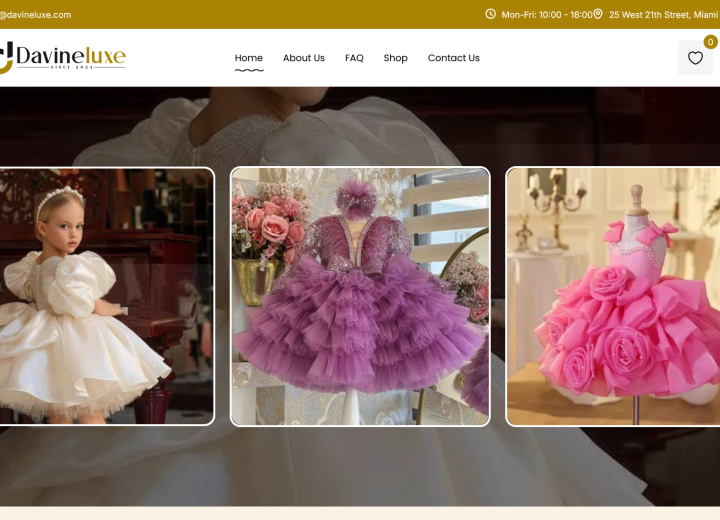Navigate to the Shop menu item
The width and height of the screenshot is (720, 520).
coord(395,58)
